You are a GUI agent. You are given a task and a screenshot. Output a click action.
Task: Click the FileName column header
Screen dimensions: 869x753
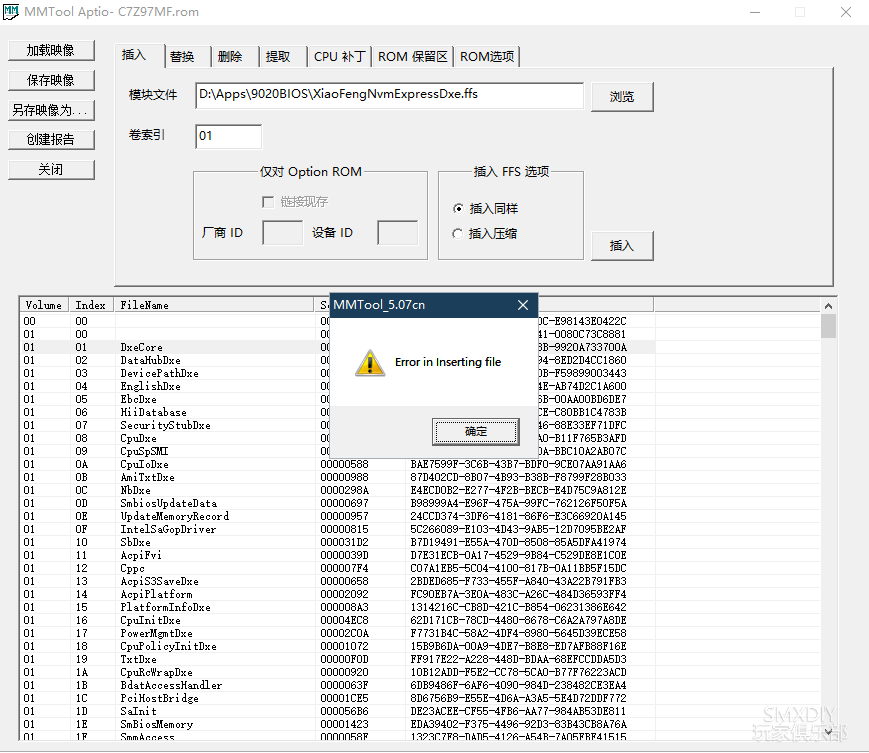coord(214,305)
